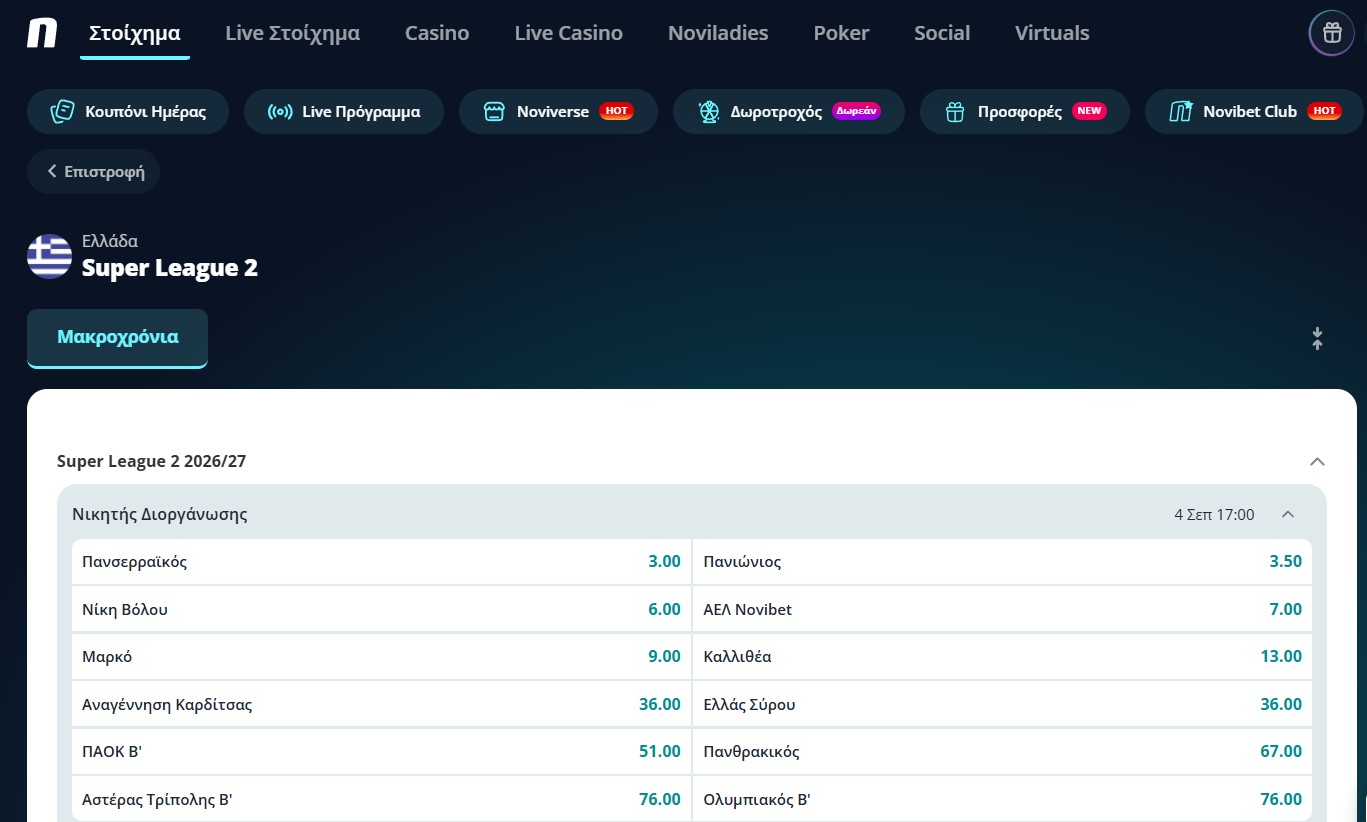
Task: Open the gift rewards icon
Action: click(1332, 33)
